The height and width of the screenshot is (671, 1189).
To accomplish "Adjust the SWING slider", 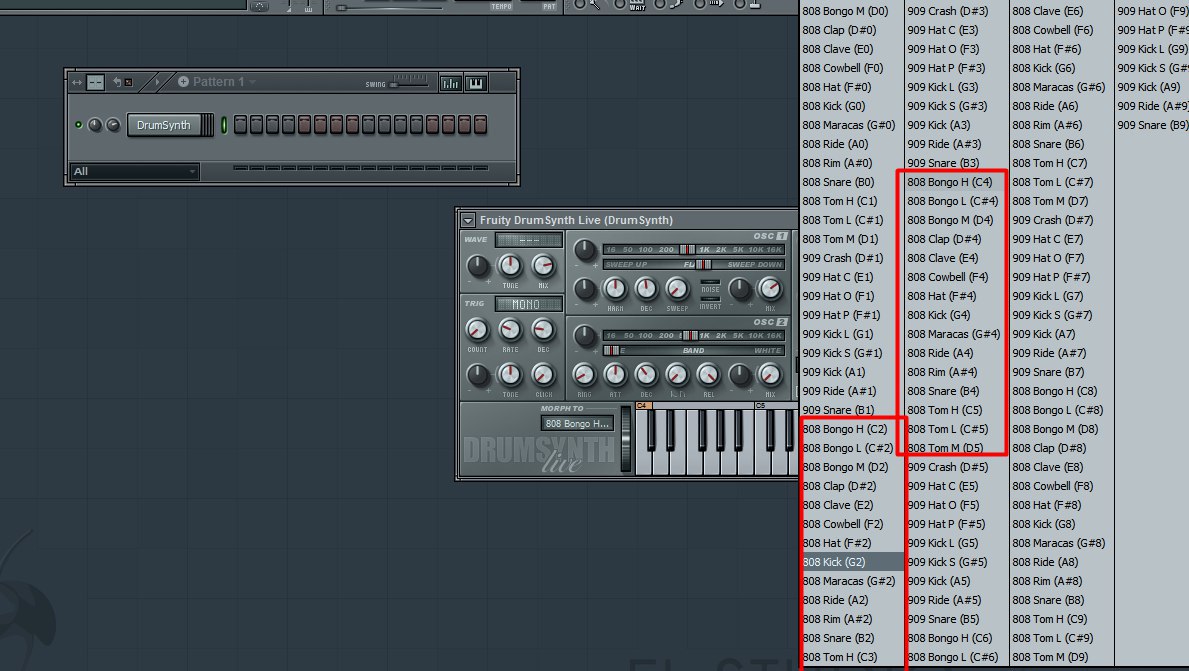I will tap(409, 84).
